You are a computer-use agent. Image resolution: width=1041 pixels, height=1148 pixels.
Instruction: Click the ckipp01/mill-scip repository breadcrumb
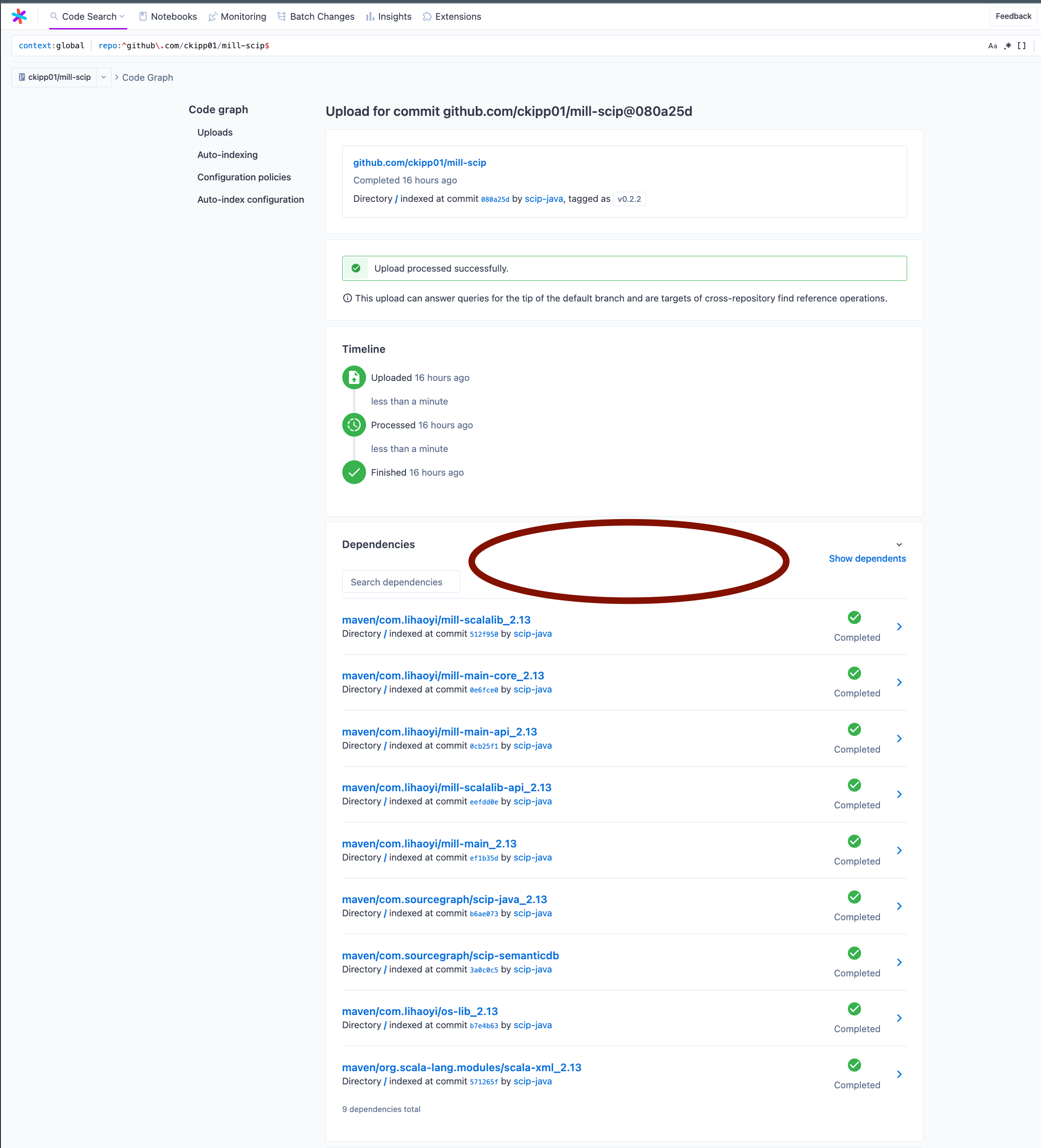pos(54,77)
